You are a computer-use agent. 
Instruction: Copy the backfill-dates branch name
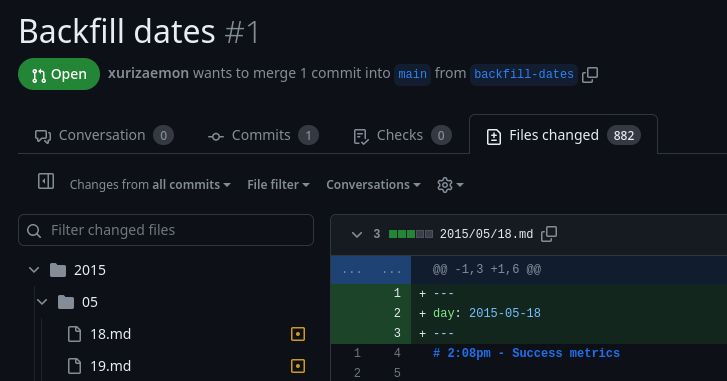pos(590,75)
